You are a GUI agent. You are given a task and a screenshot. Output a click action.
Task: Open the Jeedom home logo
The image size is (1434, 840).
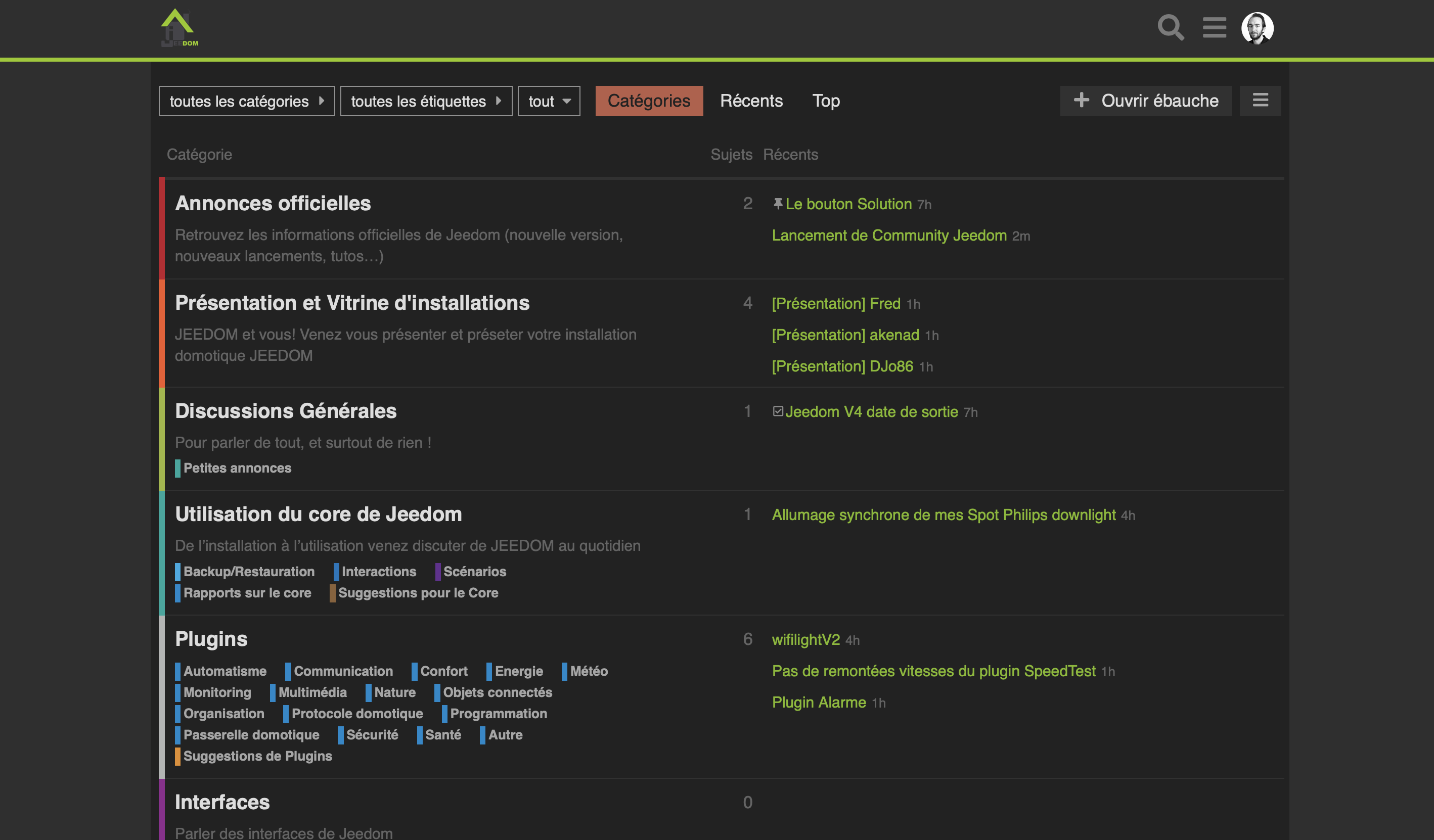click(179, 28)
